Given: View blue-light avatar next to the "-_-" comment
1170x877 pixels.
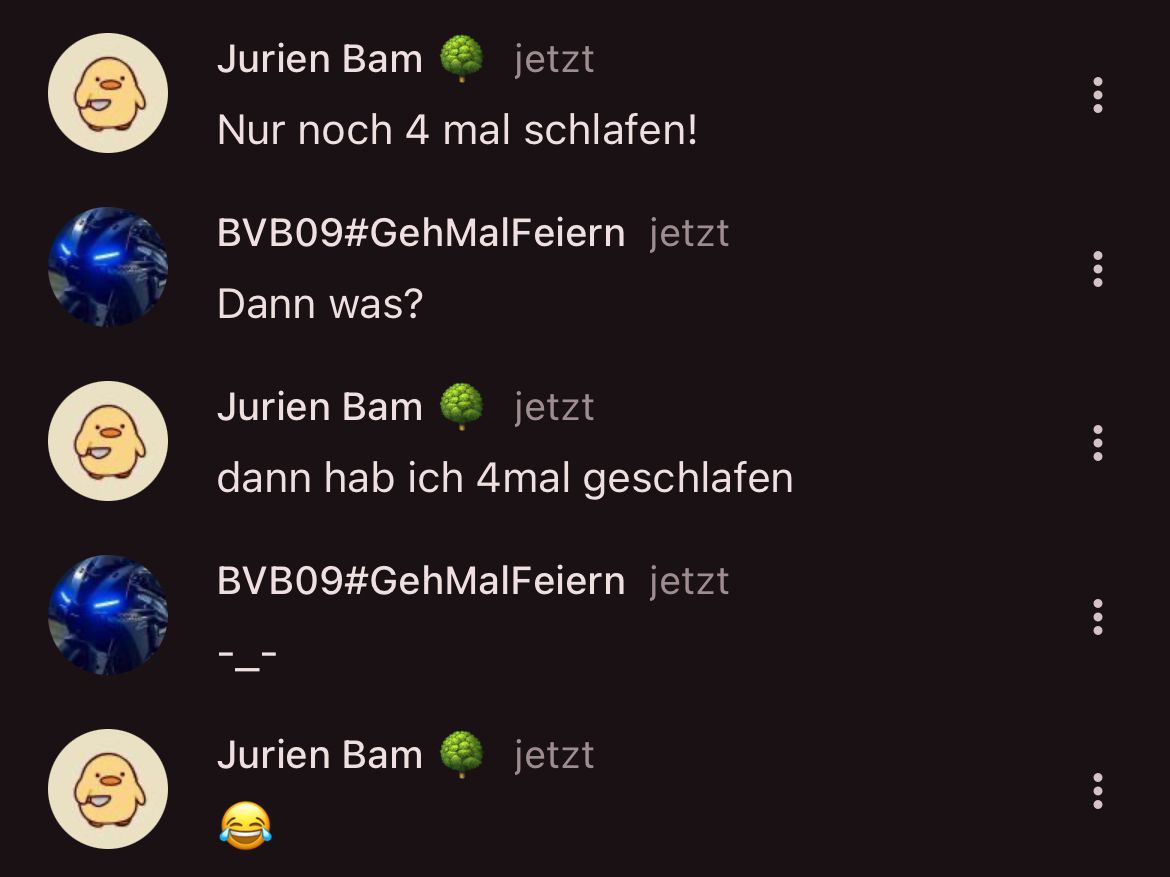Looking at the screenshot, I should point(108,615).
